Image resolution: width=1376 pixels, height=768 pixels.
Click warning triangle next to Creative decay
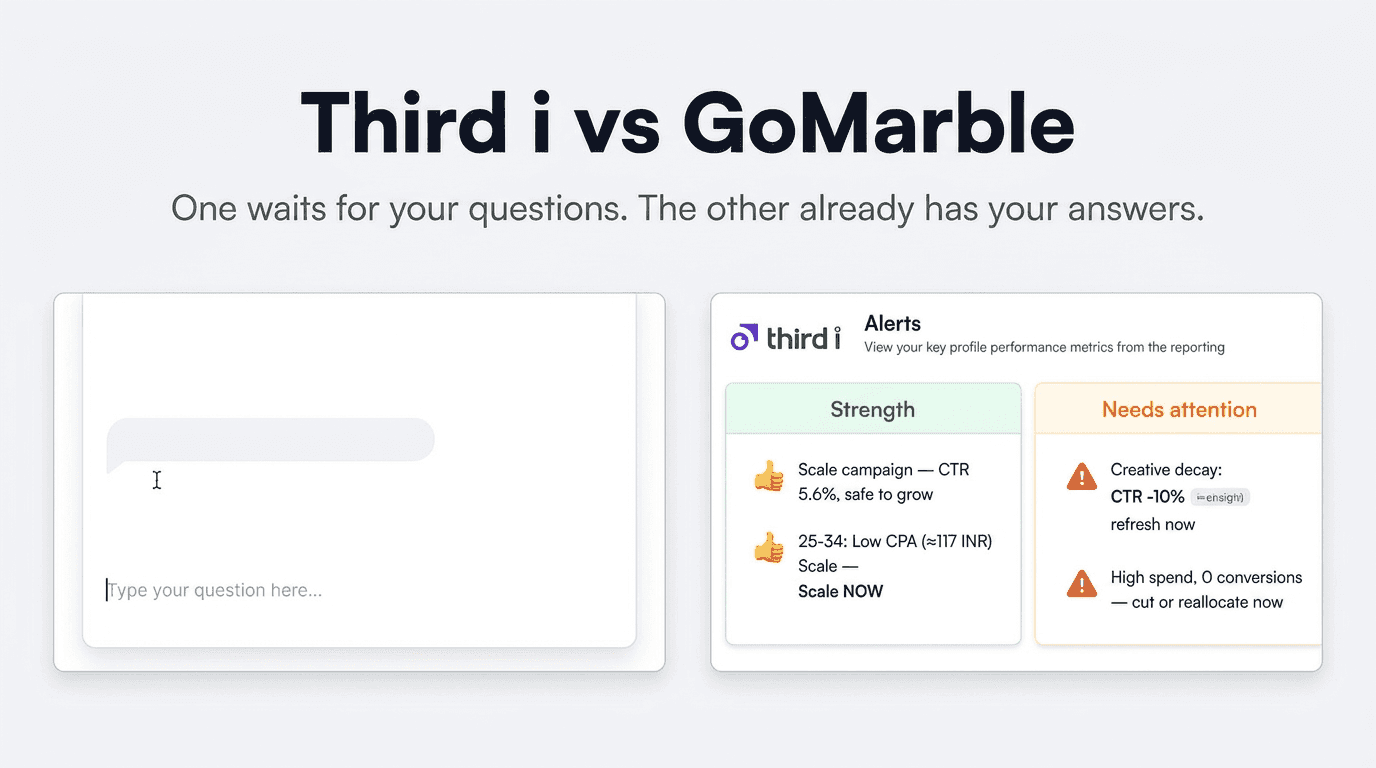[1081, 476]
